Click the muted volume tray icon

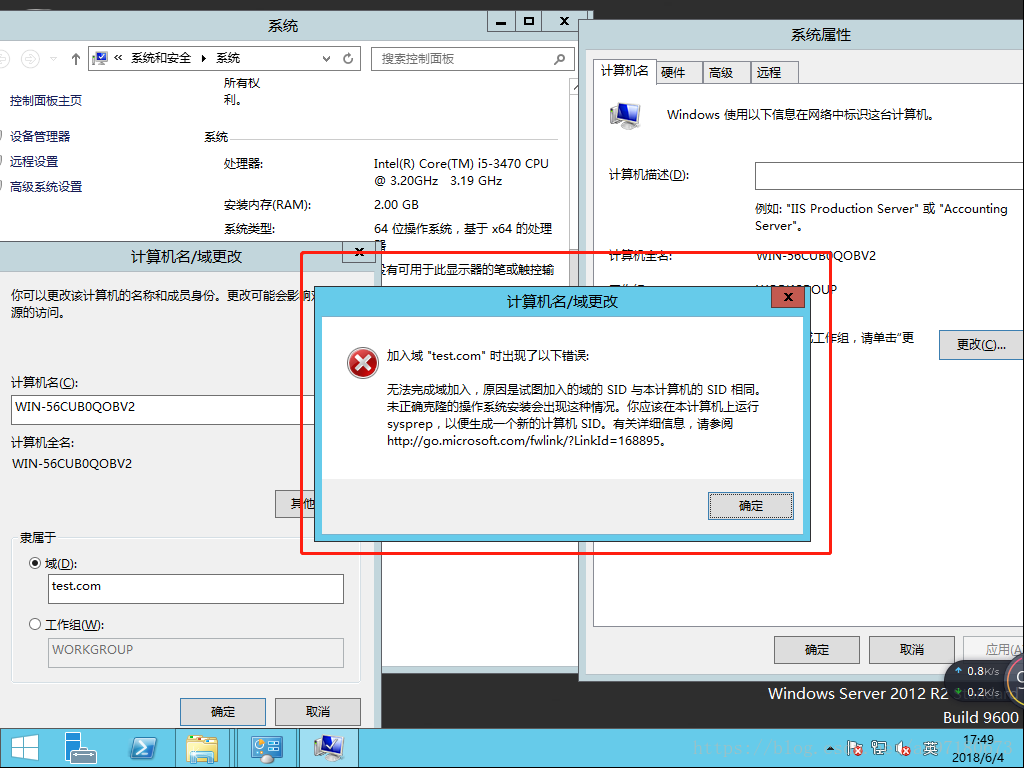(903, 748)
